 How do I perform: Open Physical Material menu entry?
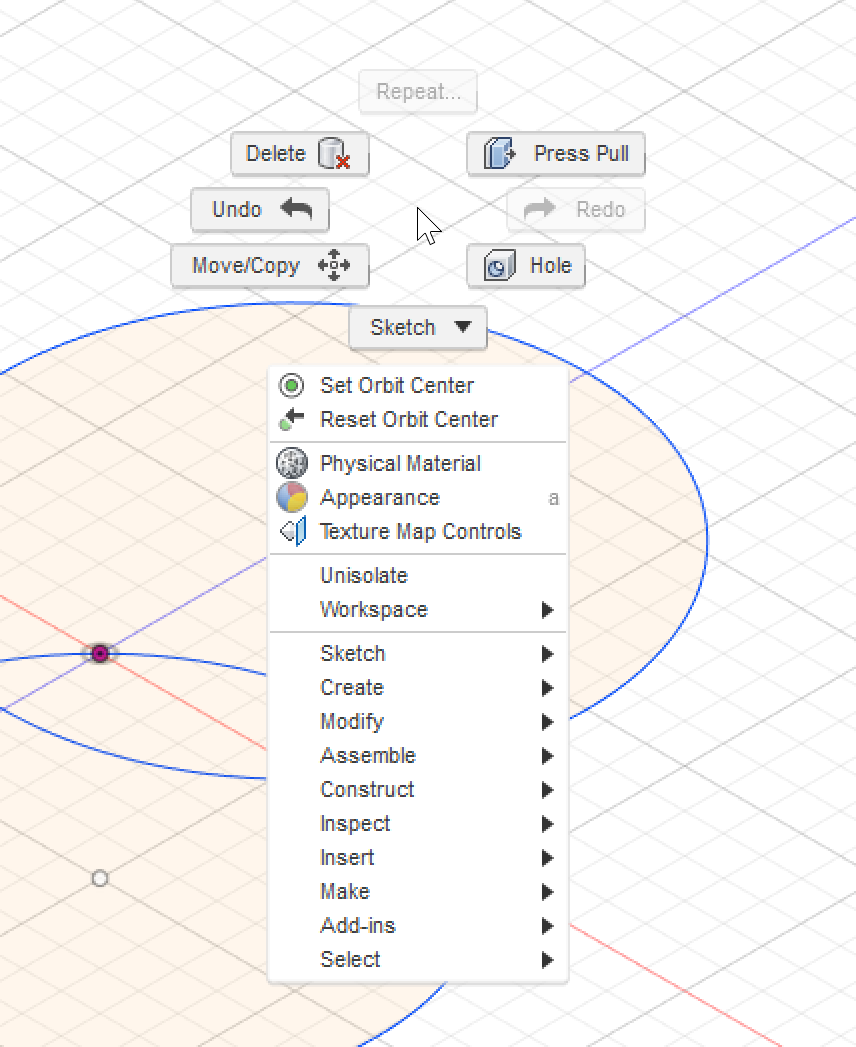[418, 463]
